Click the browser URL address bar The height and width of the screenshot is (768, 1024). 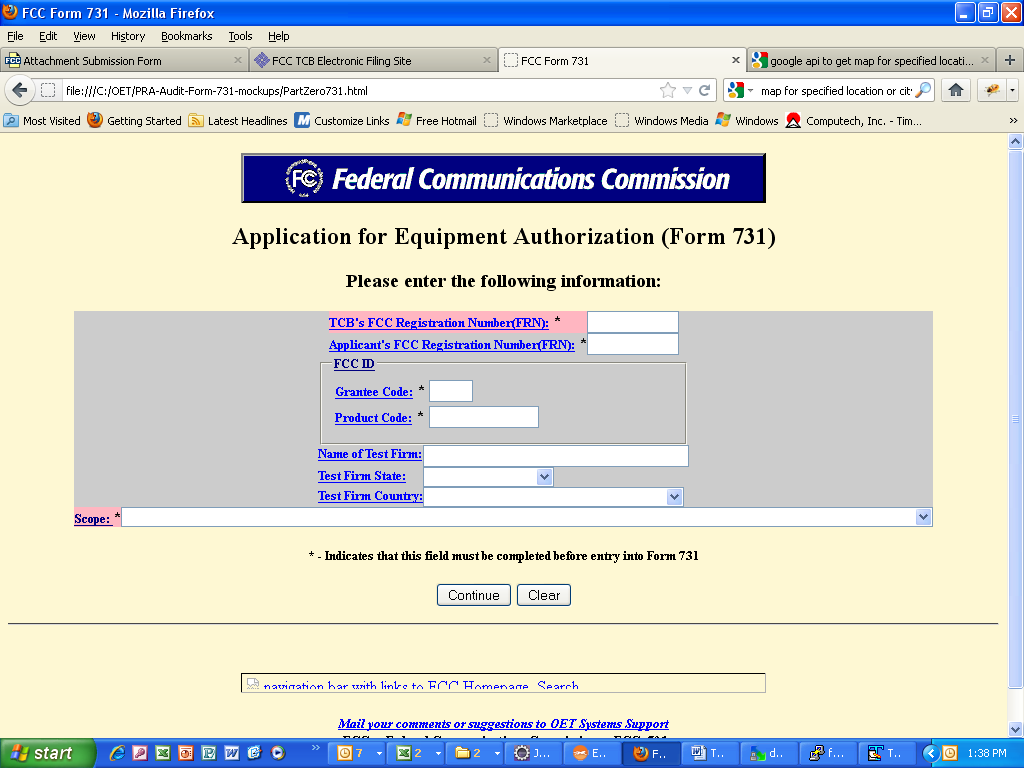359,90
